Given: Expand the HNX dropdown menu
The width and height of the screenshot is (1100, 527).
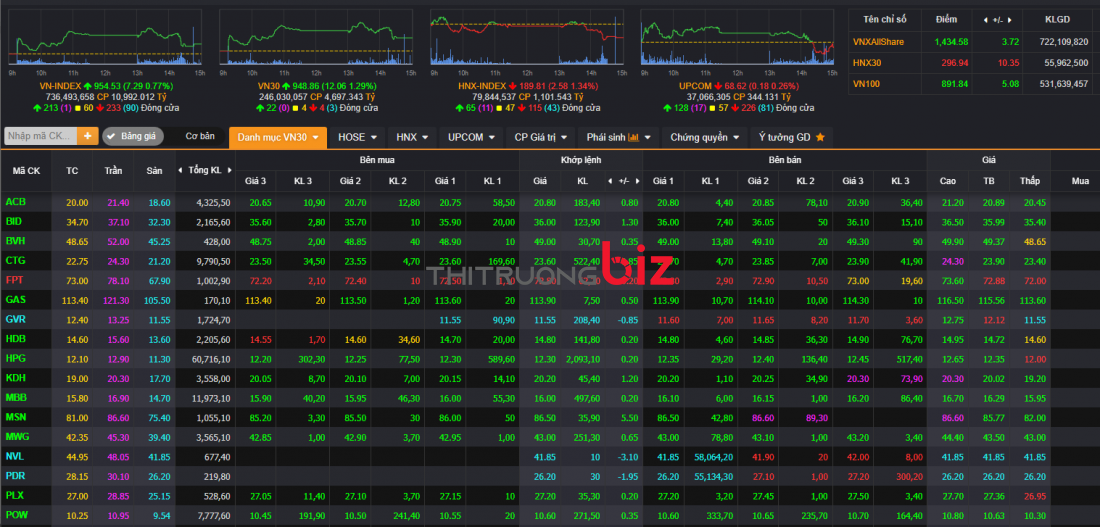Looking at the screenshot, I should pos(412,138).
